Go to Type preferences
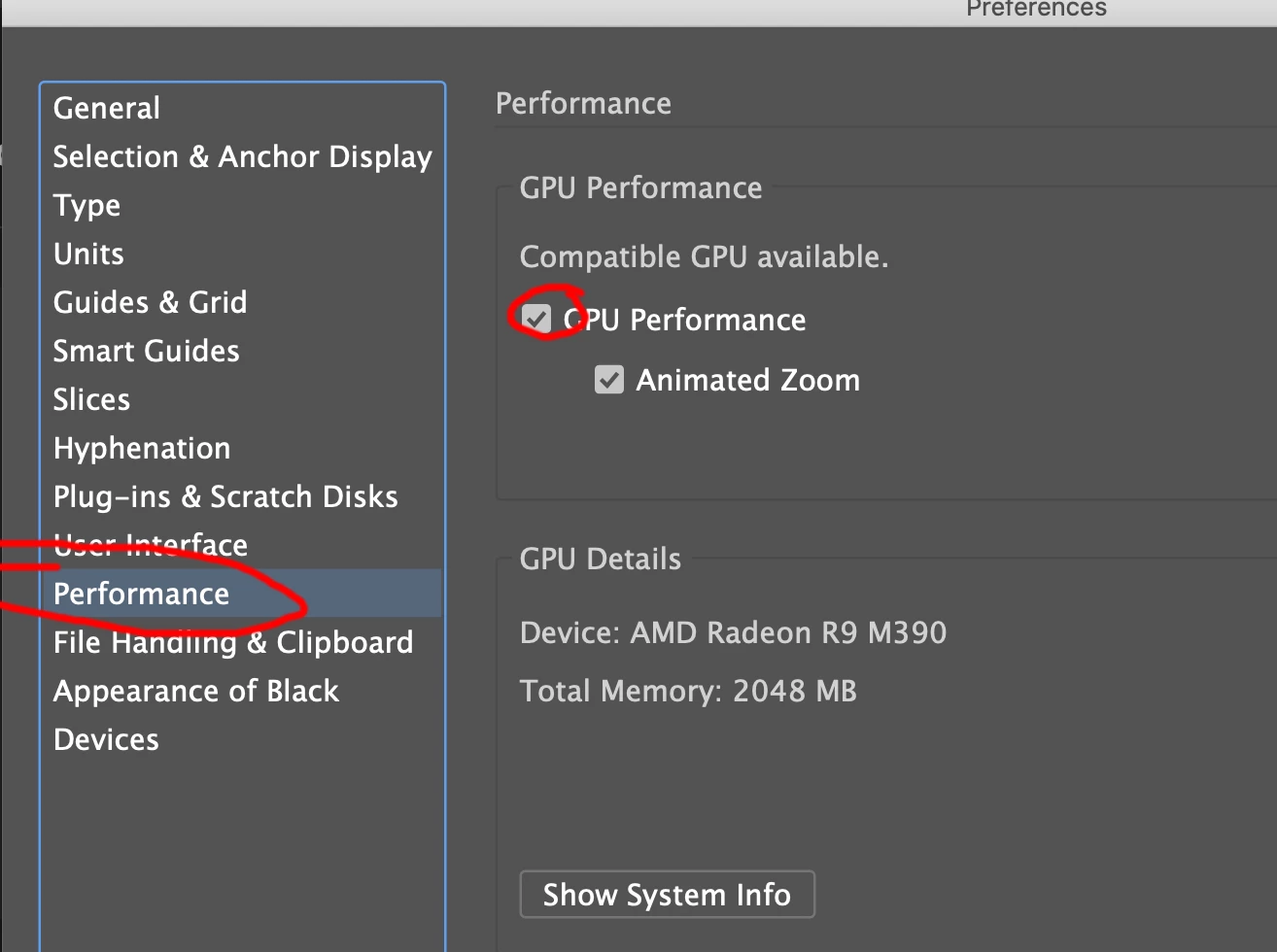 (x=87, y=205)
